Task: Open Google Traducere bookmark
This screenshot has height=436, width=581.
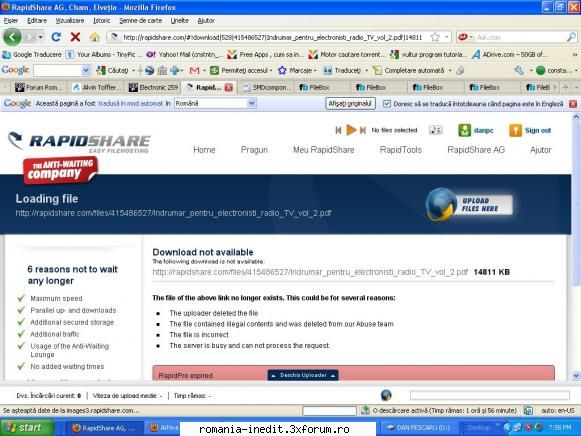Action: [32, 54]
